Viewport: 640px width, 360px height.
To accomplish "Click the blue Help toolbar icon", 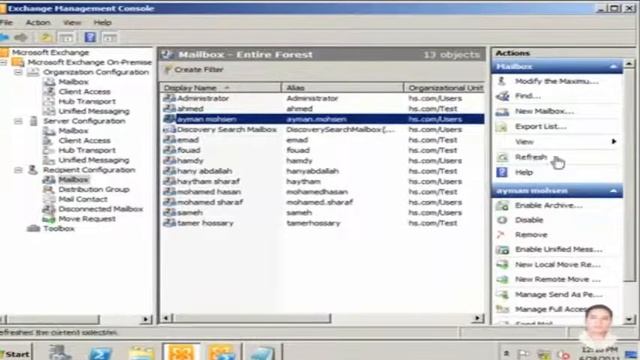I will tap(90, 38).
